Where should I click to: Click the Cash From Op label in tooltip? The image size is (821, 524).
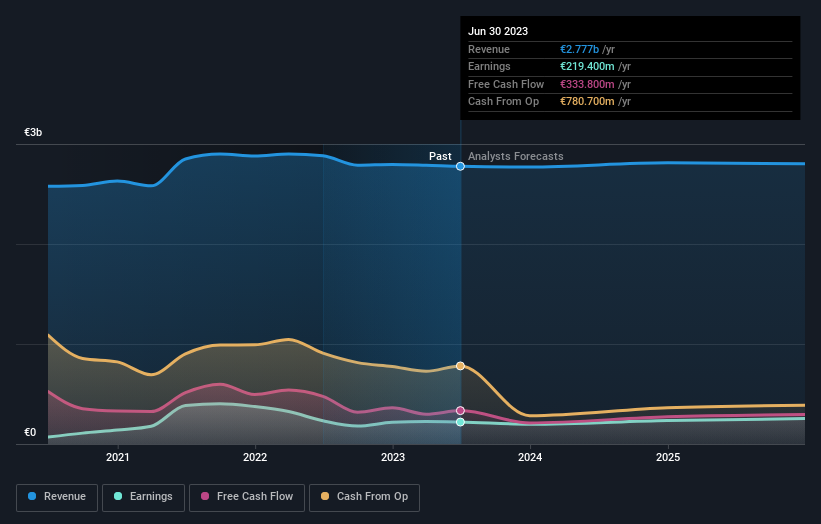(x=503, y=102)
